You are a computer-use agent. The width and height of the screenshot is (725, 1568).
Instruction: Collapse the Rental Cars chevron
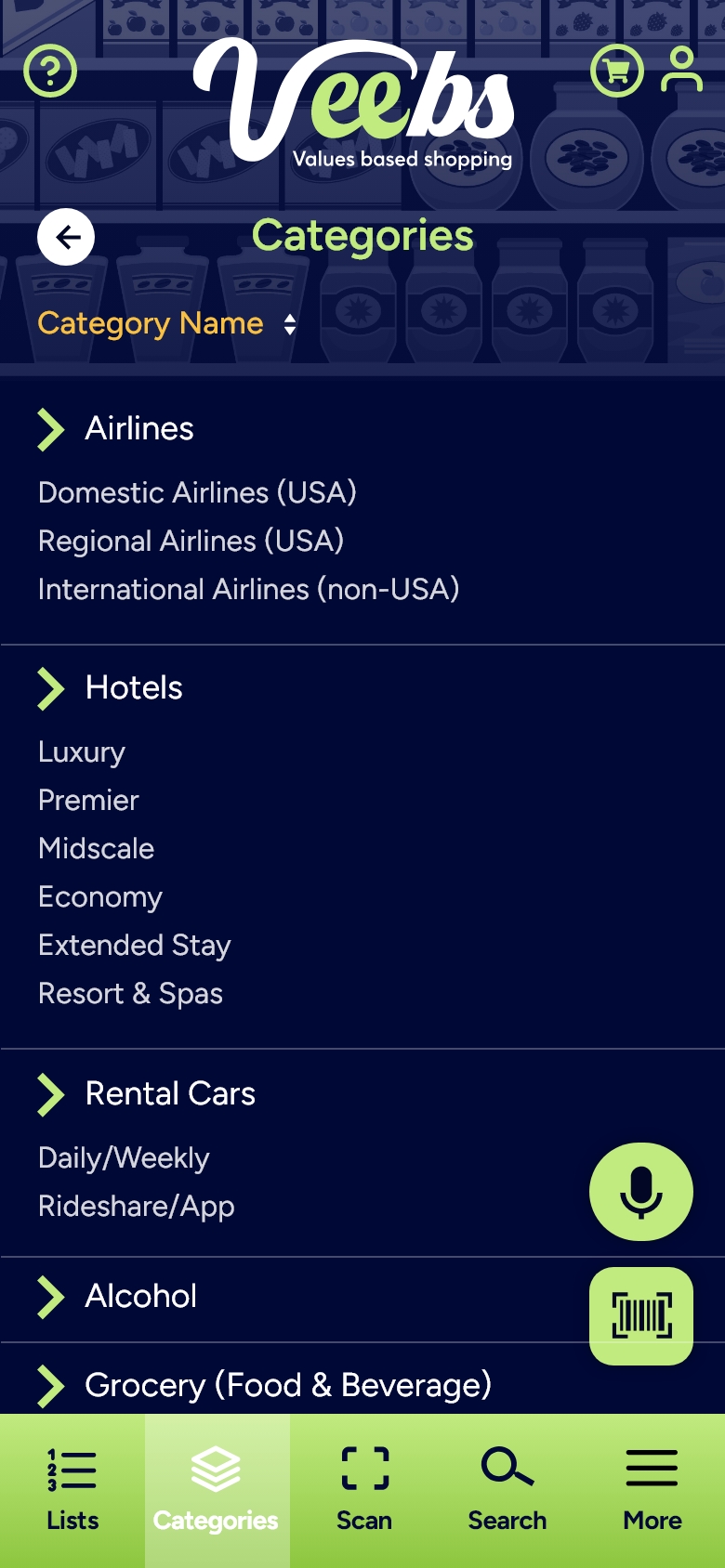[x=51, y=1094]
